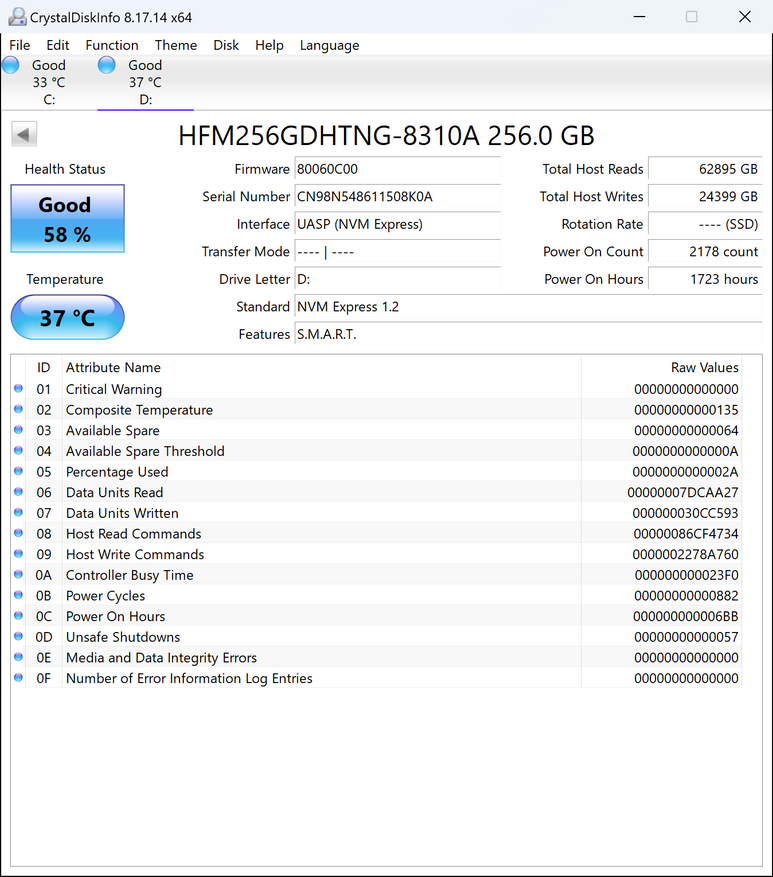Expand the Language menu
This screenshot has width=773, height=877.
pyautogui.click(x=329, y=45)
